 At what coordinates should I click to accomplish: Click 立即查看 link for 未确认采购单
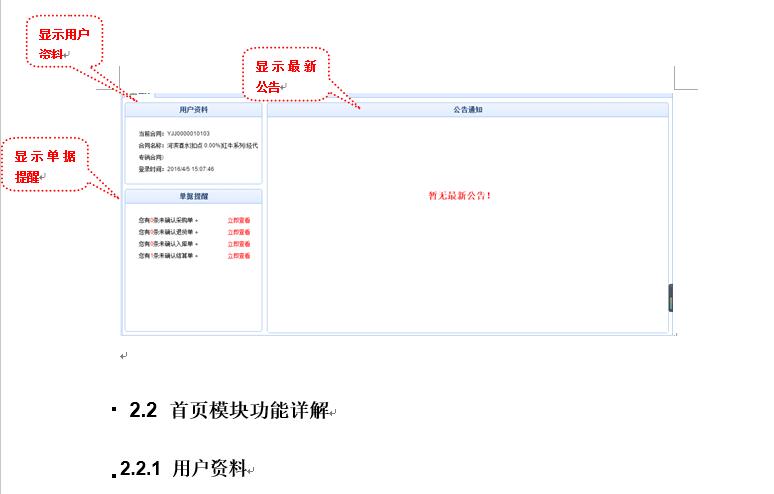(238, 219)
